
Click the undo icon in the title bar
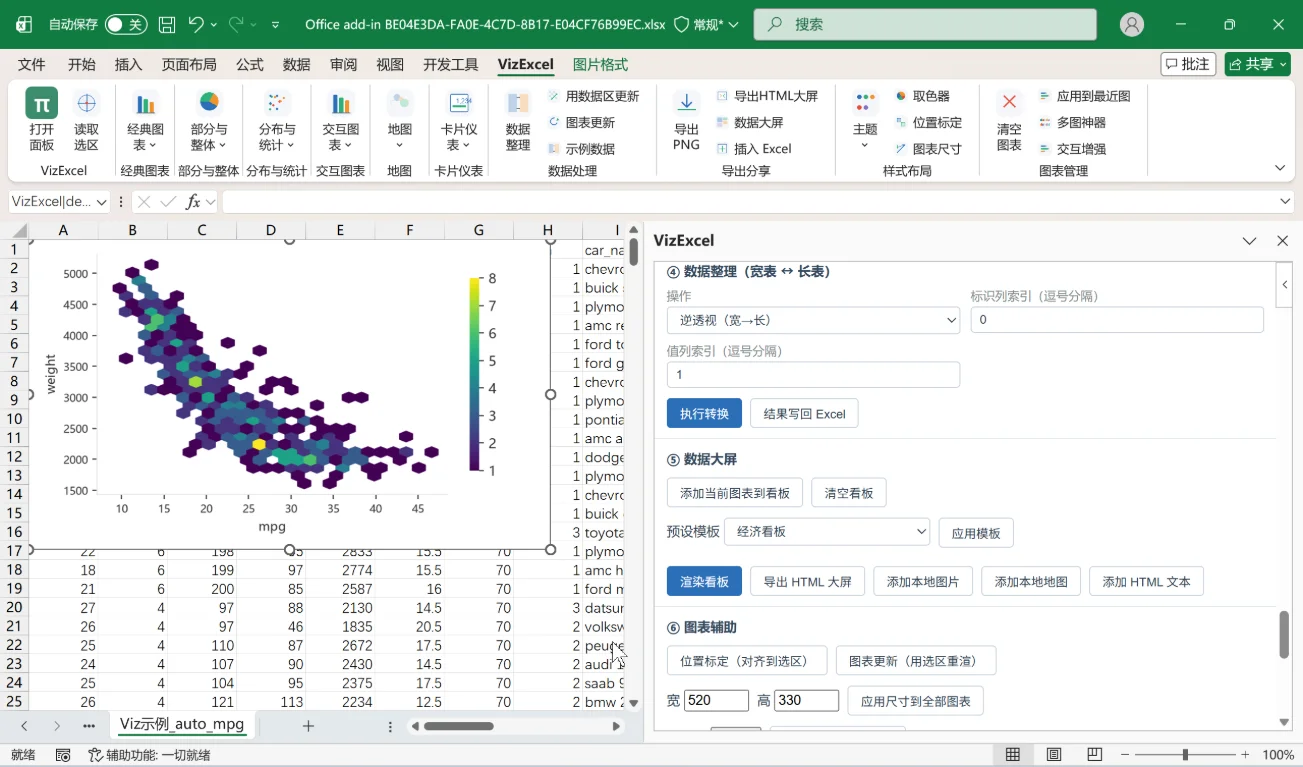click(196, 24)
